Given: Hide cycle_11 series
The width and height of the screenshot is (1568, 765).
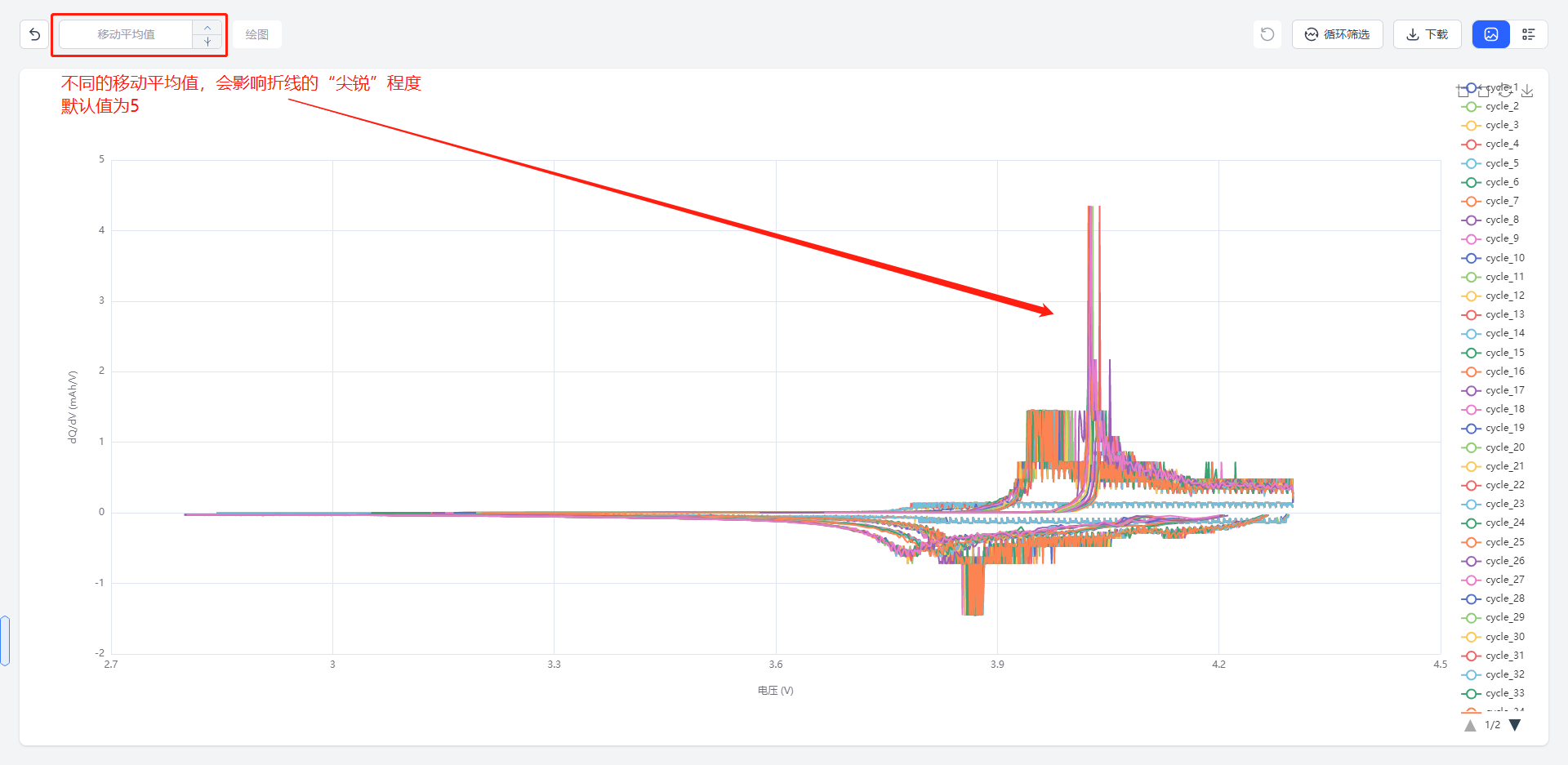Looking at the screenshot, I should coord(1493,277).
